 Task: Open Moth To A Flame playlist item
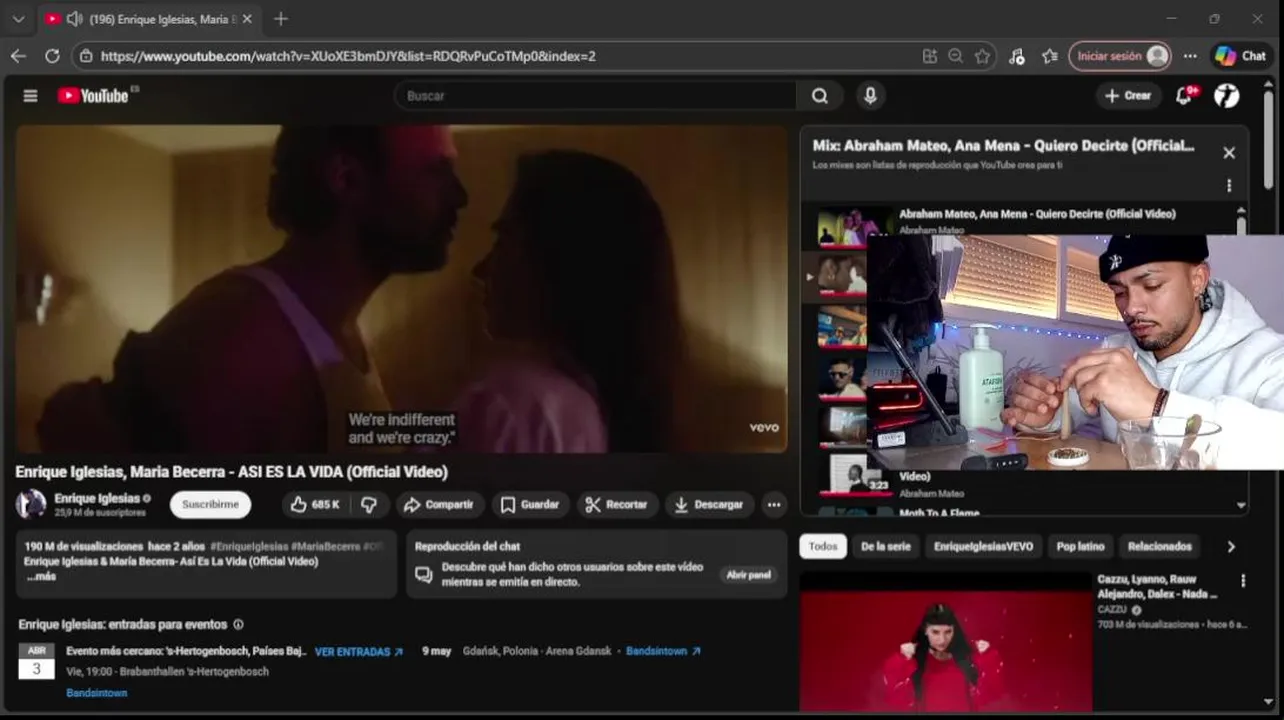click(939, 513)
